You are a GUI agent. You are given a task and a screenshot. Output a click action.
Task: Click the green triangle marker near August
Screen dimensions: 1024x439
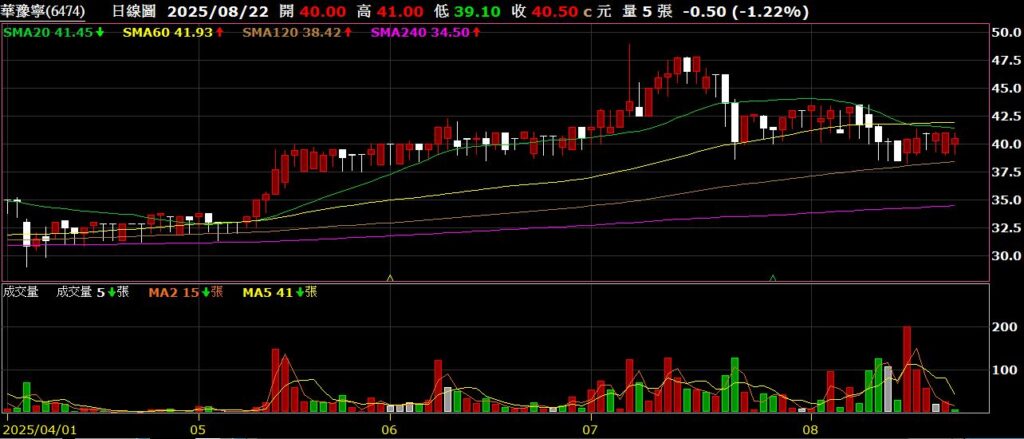[773, 276]
